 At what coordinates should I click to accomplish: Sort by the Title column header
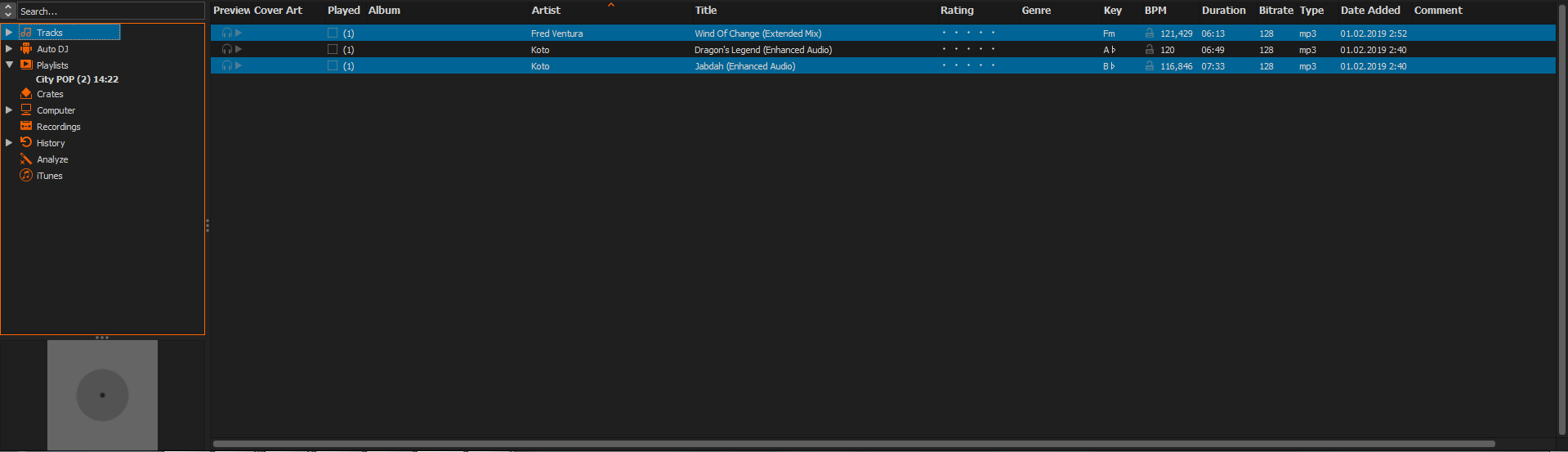[706, 11]
